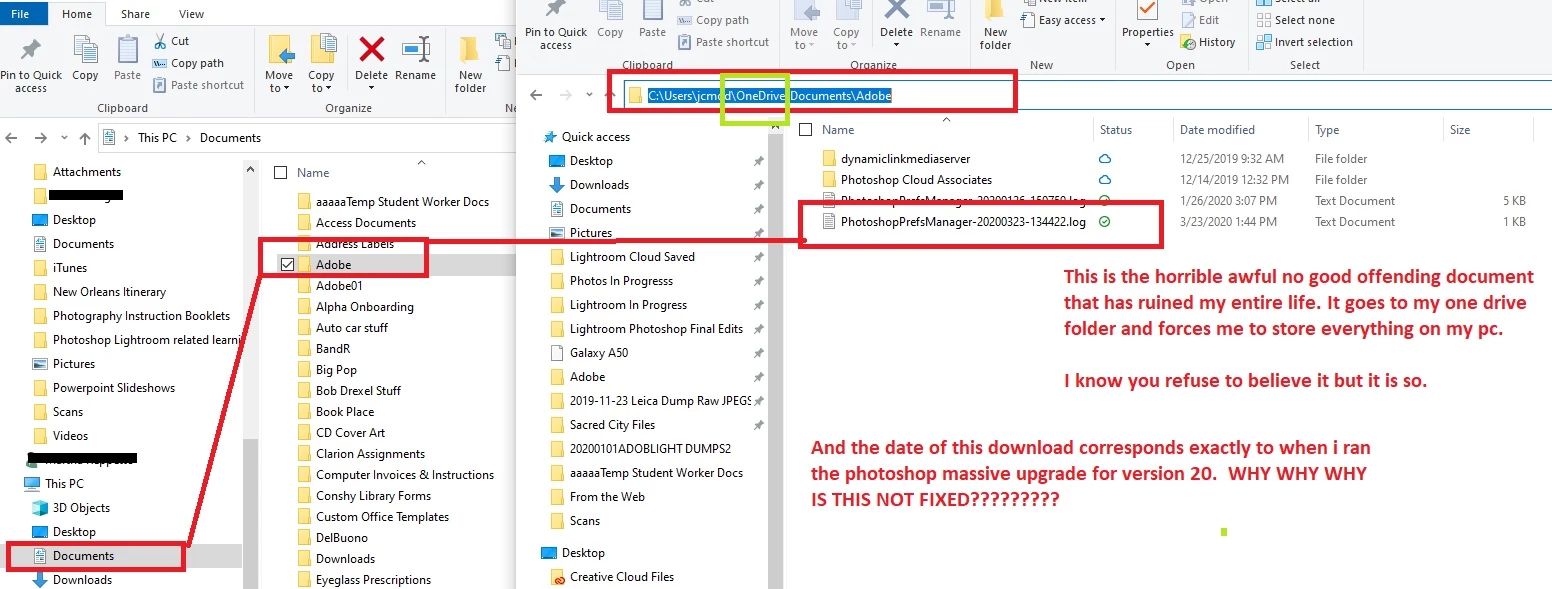The image size is (1552, 589).
Task: Switch to the View ribbon tab
Action: click(192, 14)
